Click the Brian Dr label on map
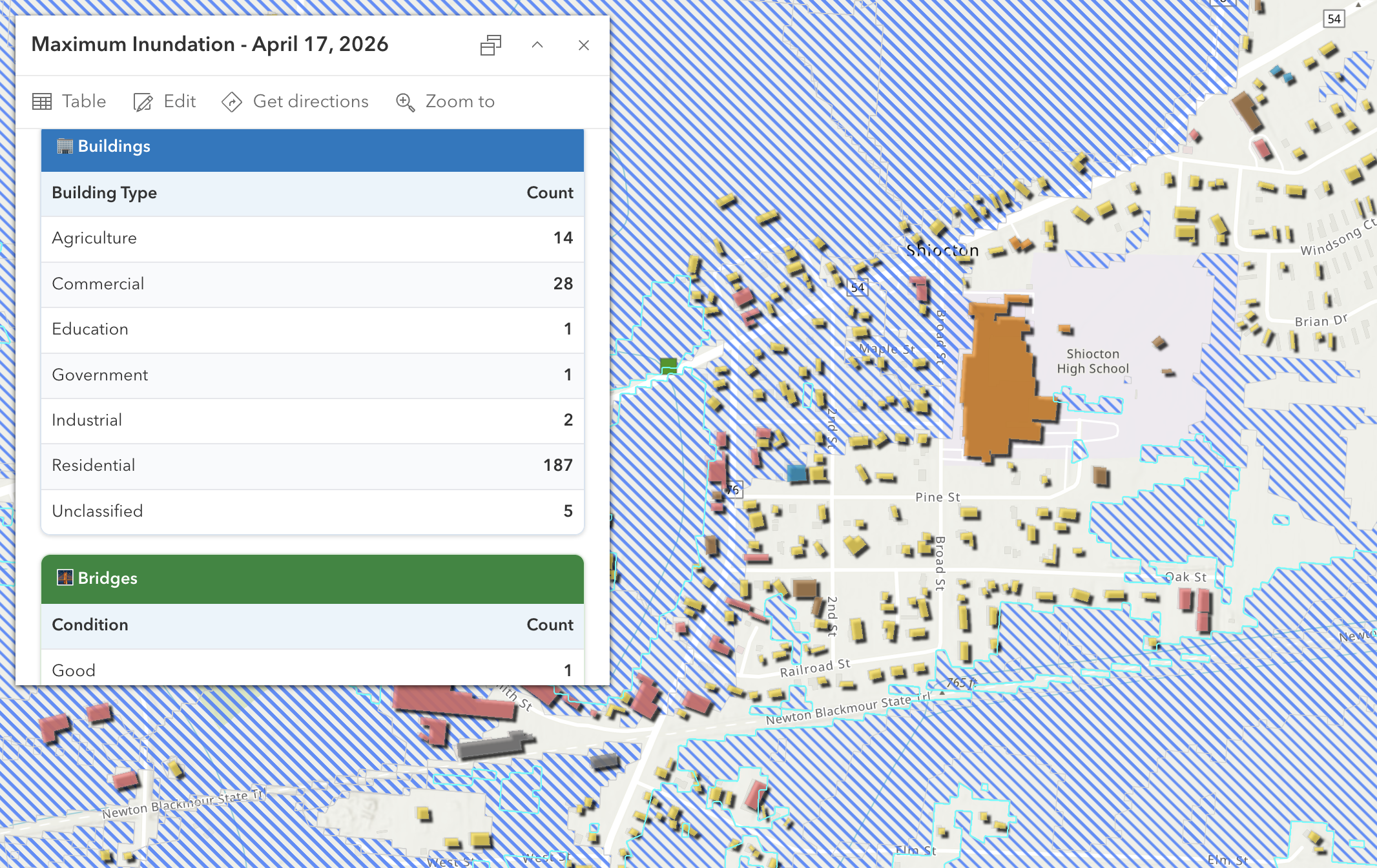Image resolution: width=1377 pixels, height=868 pixels. 1321,320
